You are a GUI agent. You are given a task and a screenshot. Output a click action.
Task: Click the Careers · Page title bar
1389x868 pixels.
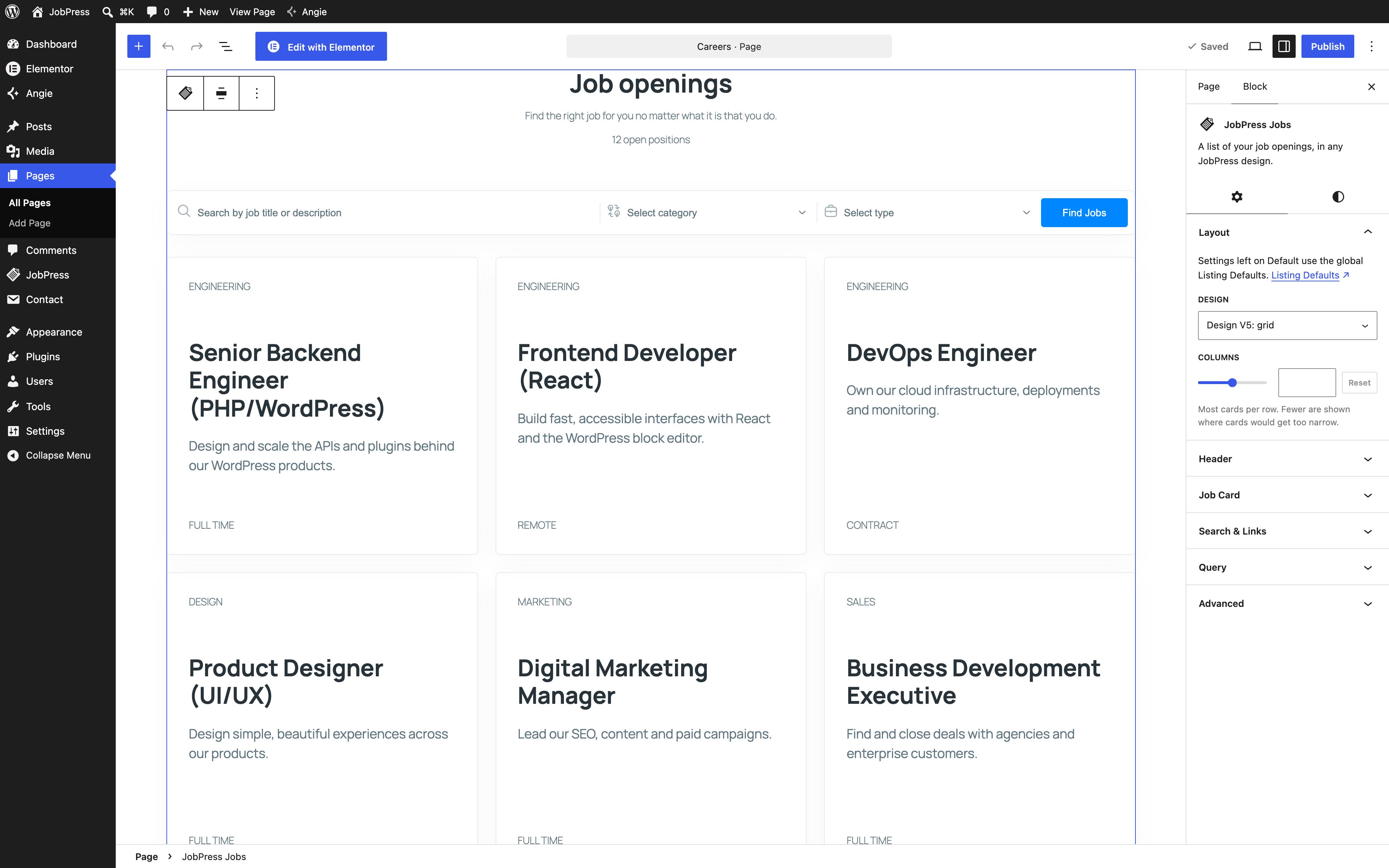729,47
